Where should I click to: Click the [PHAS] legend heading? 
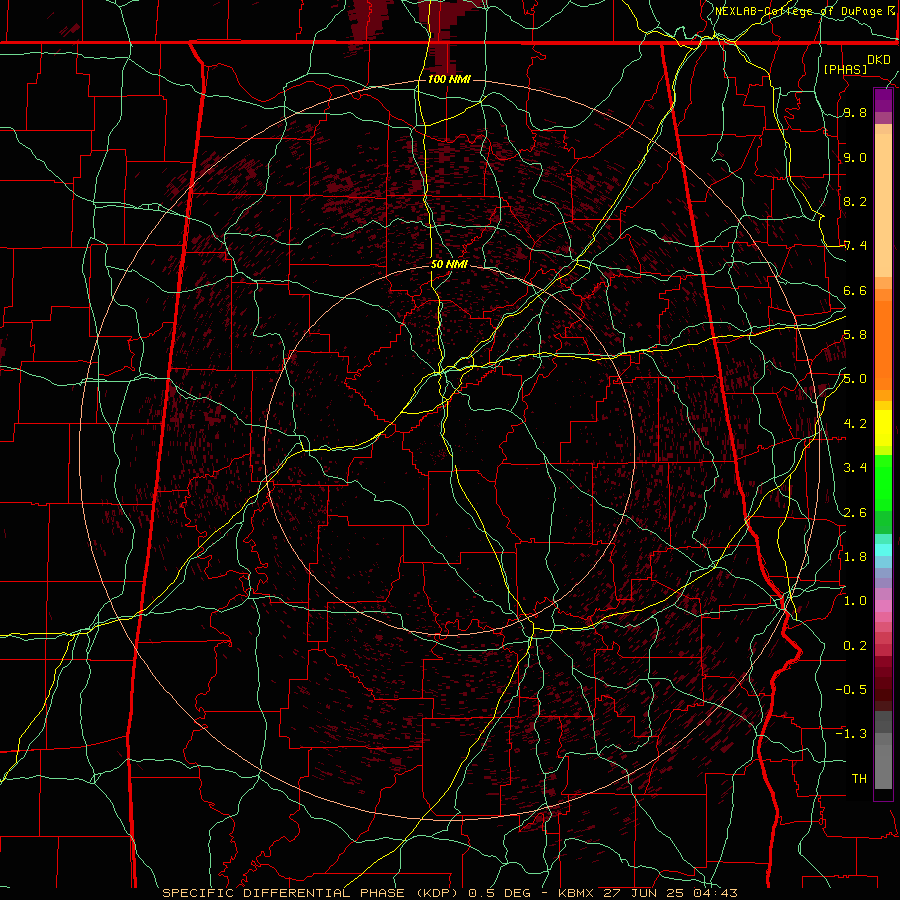[845, 69]
